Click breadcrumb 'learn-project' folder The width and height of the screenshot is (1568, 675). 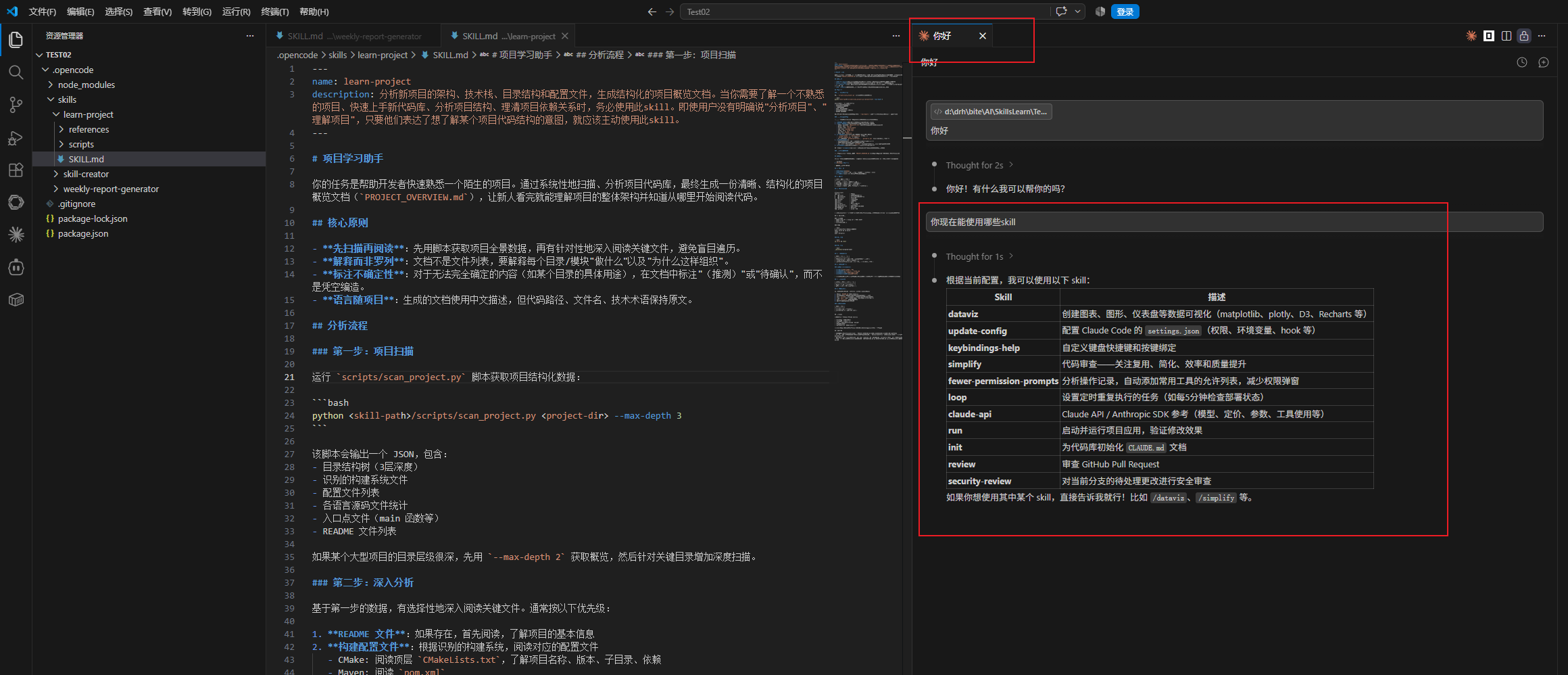[x=383, y=55]
